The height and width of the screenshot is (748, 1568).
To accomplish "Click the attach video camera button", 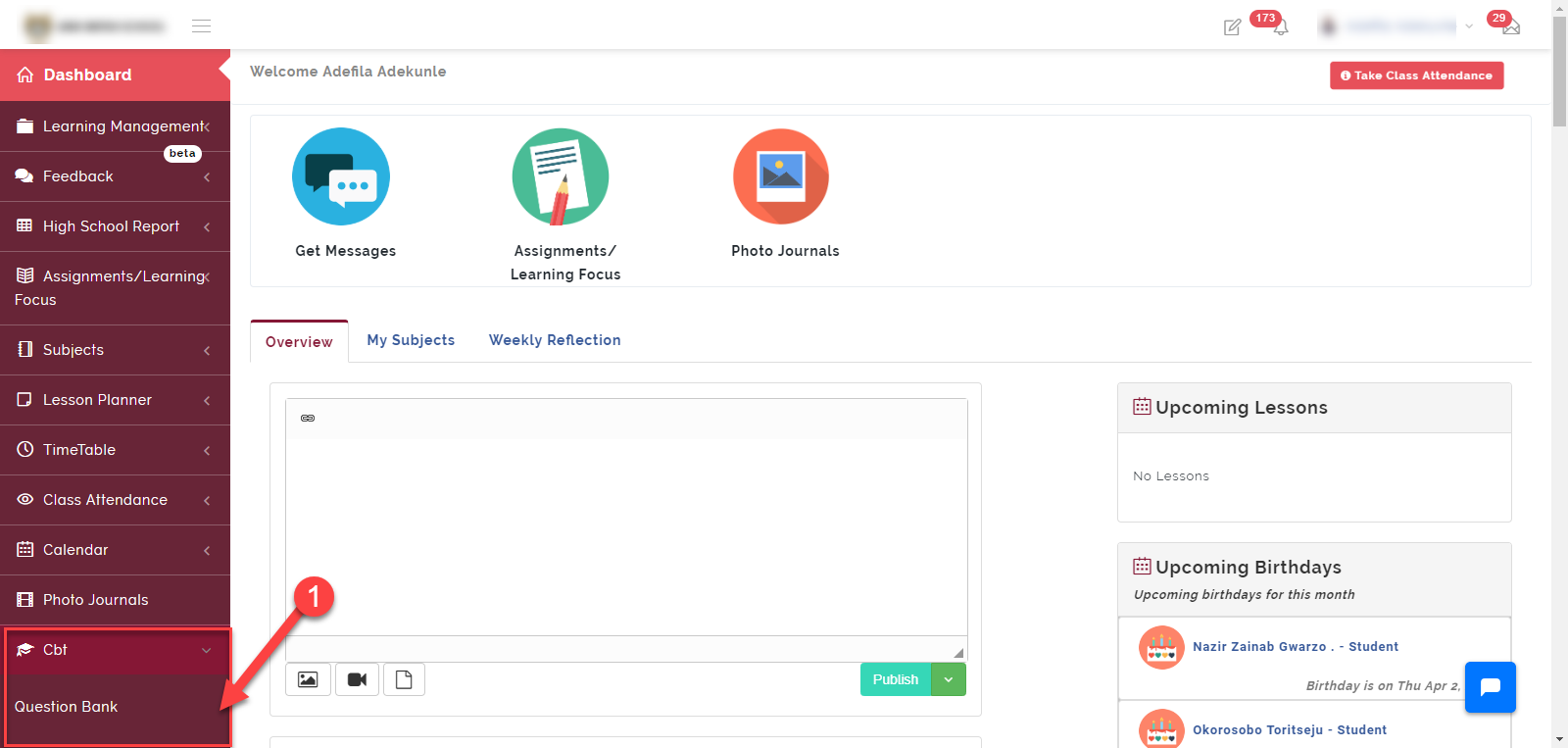I will coord(357,679).
